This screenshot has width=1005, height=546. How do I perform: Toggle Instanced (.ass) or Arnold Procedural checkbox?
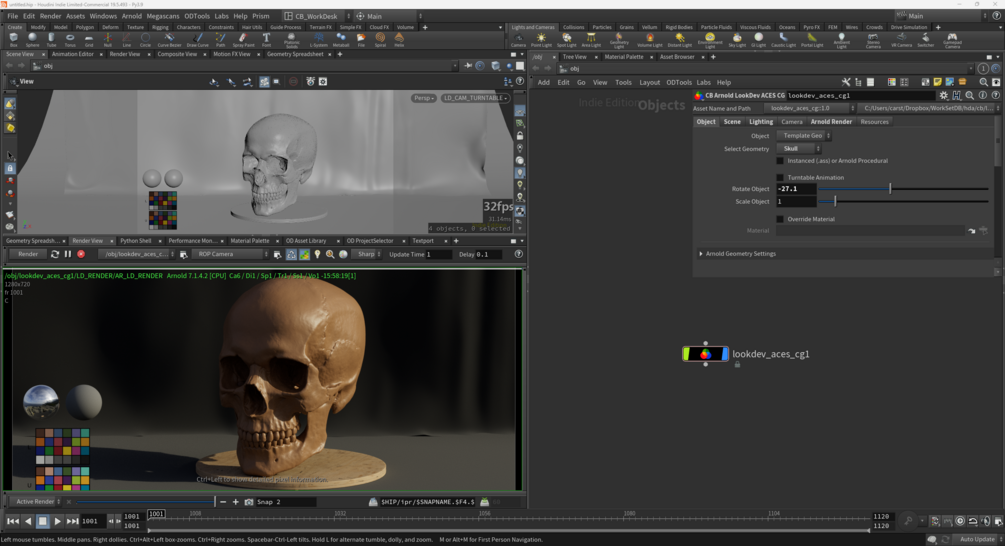(x=780, y=160)
